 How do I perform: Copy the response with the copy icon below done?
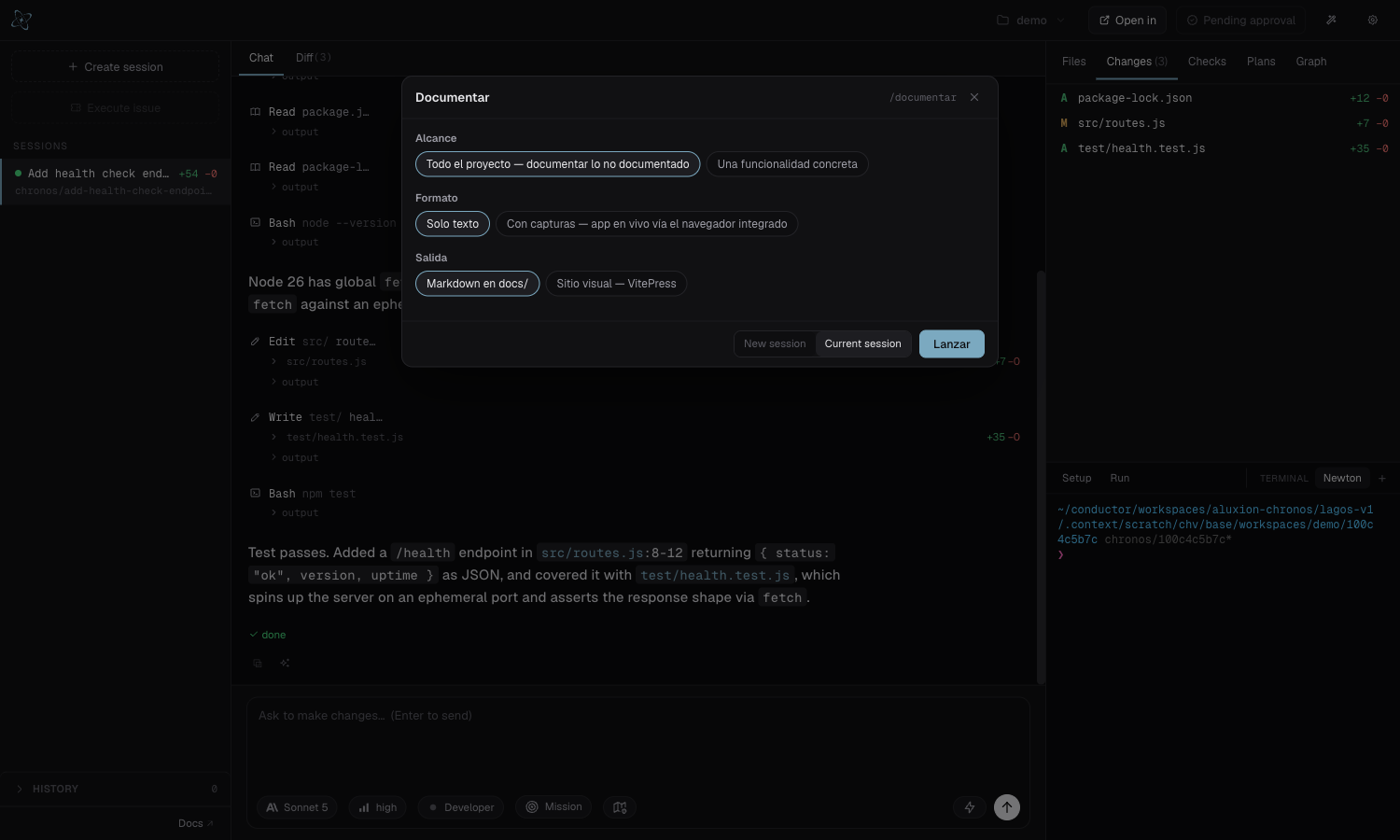pyautogui.click(x=258, y=664)
